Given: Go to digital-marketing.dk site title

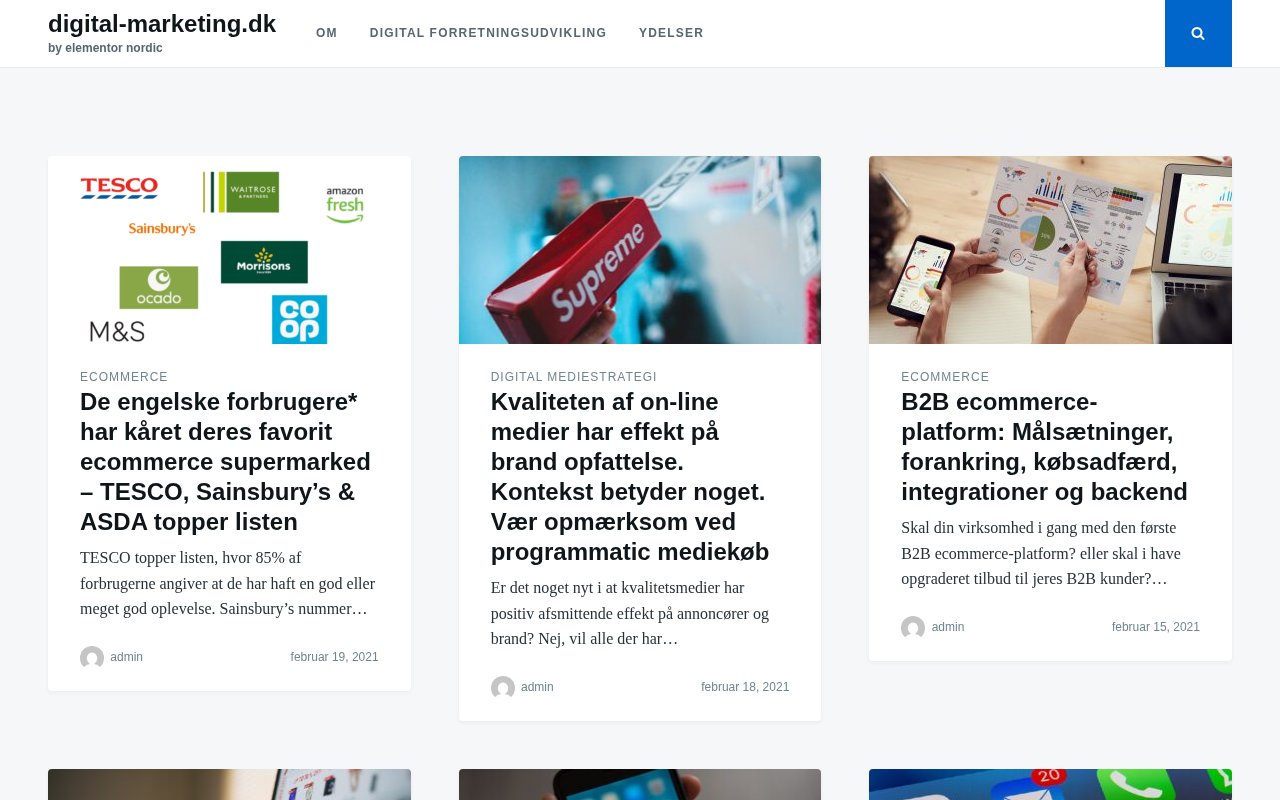Looking at the screenshot, I should click(x=162, y=24).
